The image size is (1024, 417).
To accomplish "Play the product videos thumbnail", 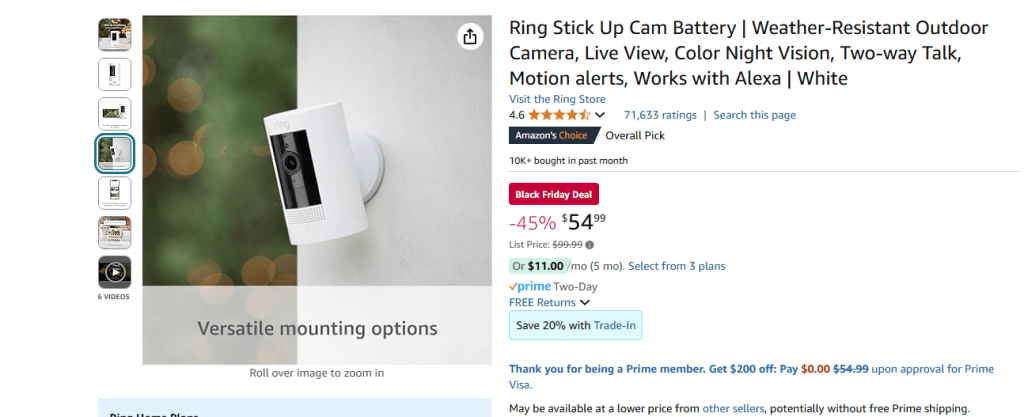I will [x=114, y=272].
